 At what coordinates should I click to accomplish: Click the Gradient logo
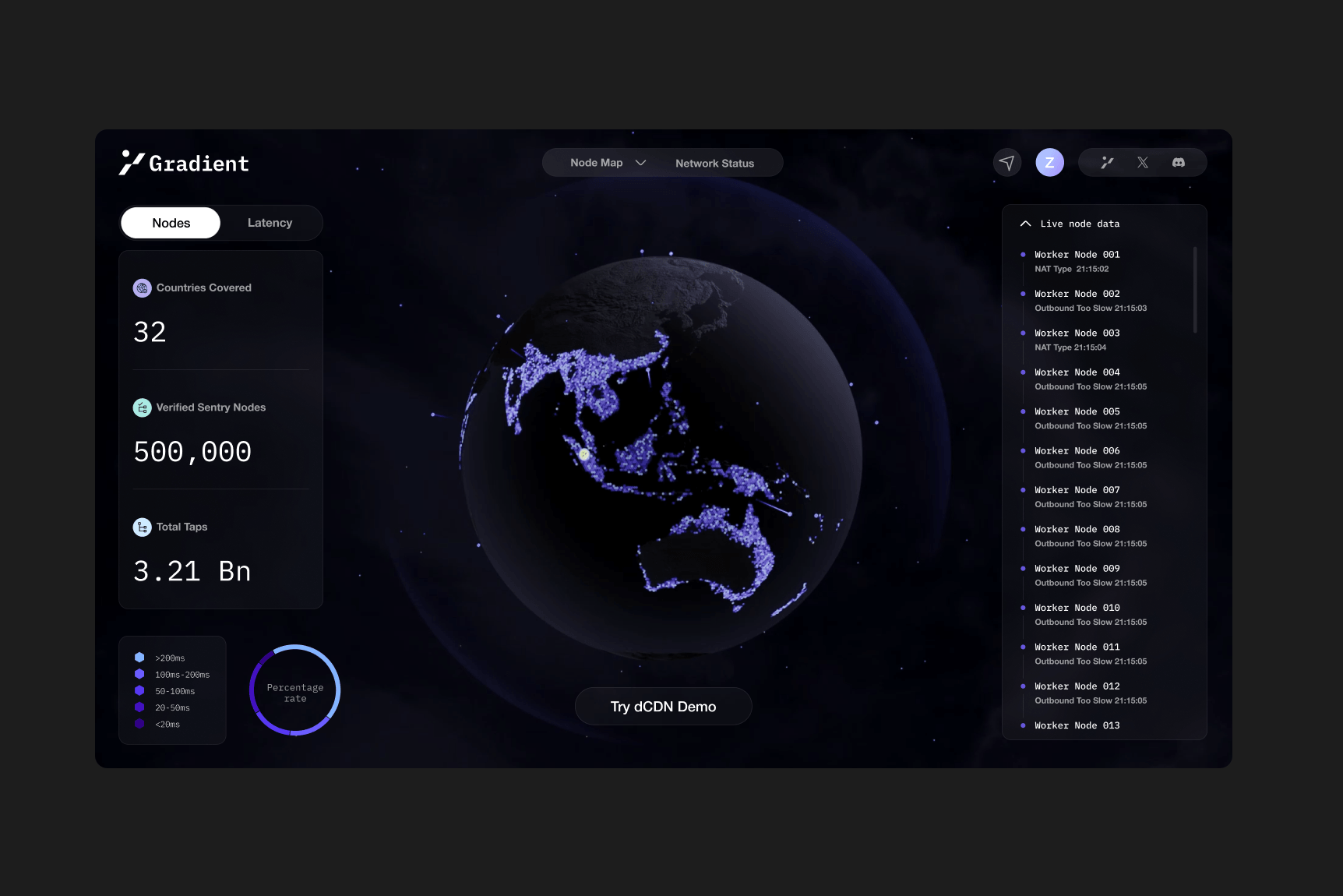pos(184,163)
